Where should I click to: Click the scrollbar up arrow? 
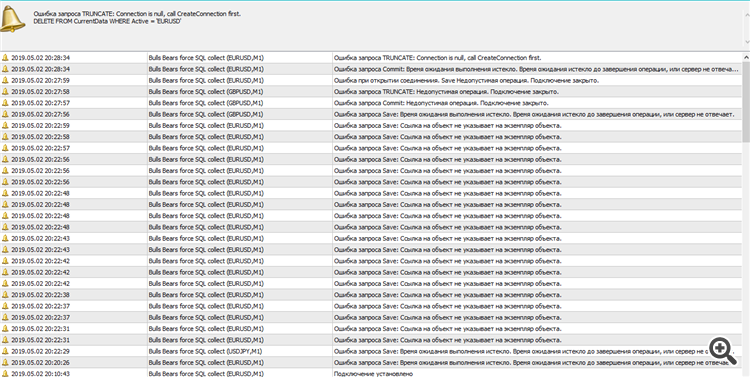[746, 56]
